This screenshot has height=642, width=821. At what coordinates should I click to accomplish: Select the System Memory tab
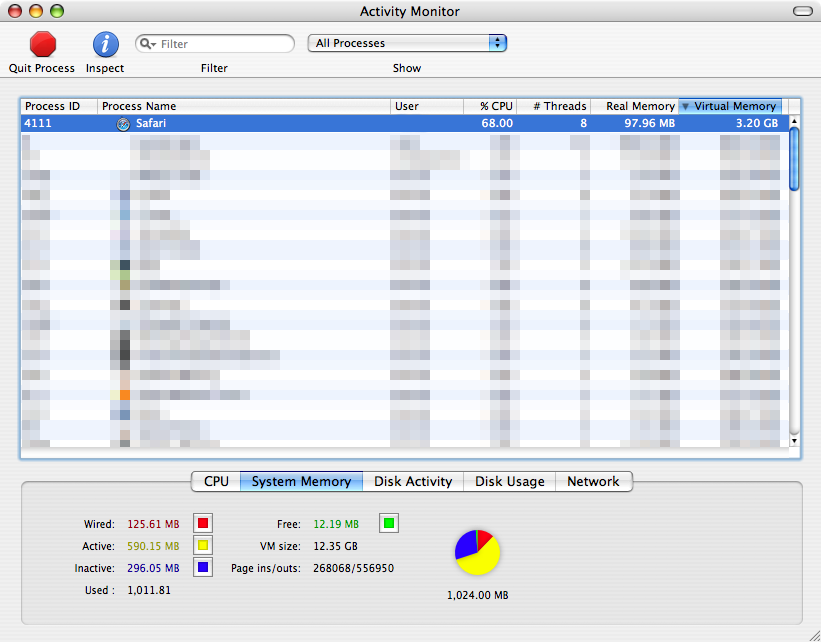[x=301, y=481]
